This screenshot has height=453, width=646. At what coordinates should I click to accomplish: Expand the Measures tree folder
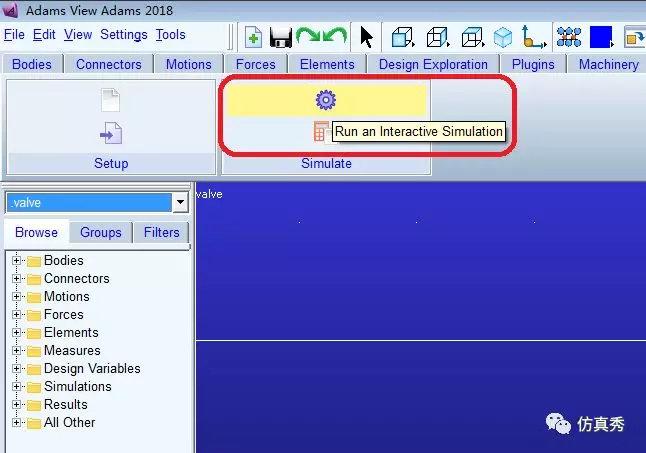(x=16, y=350)
